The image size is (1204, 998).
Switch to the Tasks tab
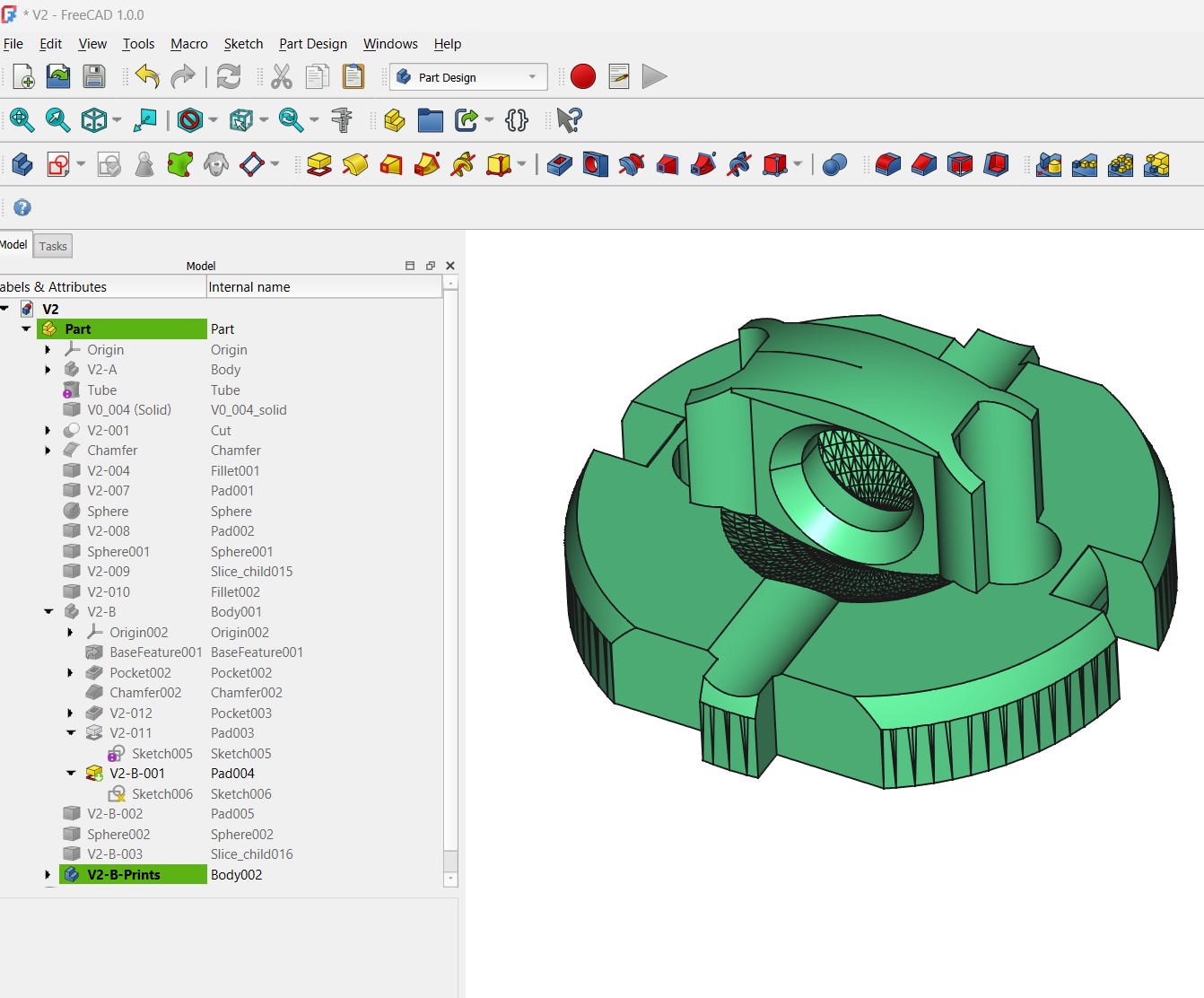[x=53, y=246]
